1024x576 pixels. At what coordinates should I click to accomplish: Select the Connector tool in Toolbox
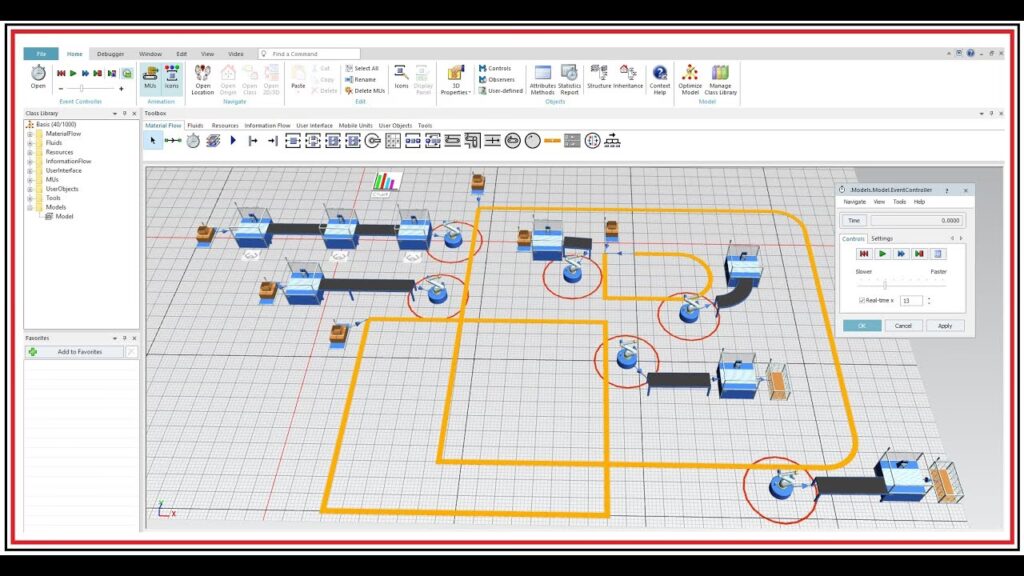coord(172,141)
